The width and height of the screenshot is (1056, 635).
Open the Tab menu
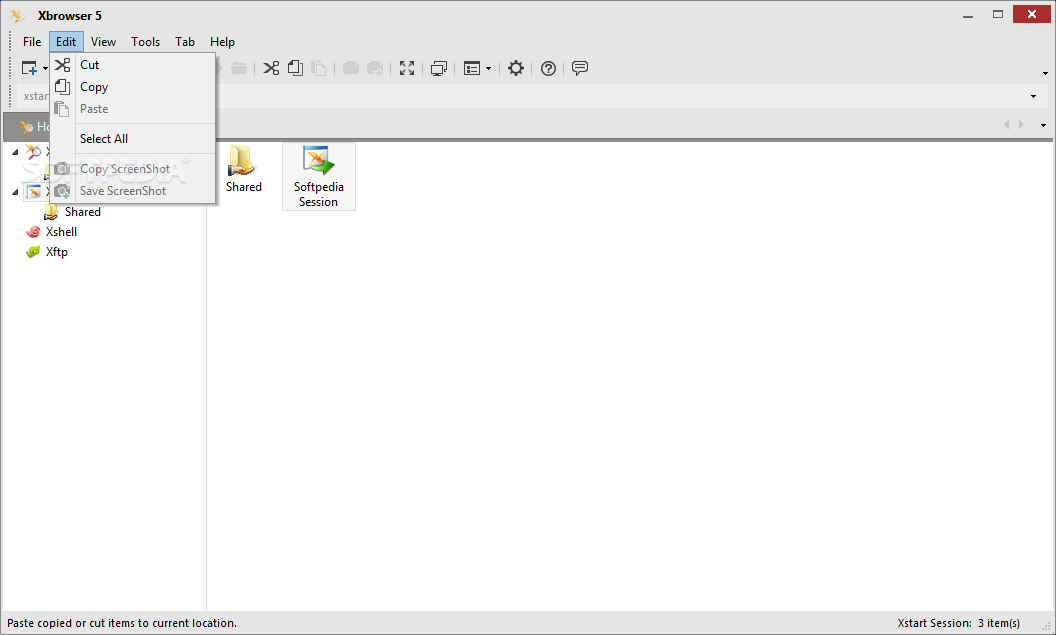(185, 42)
